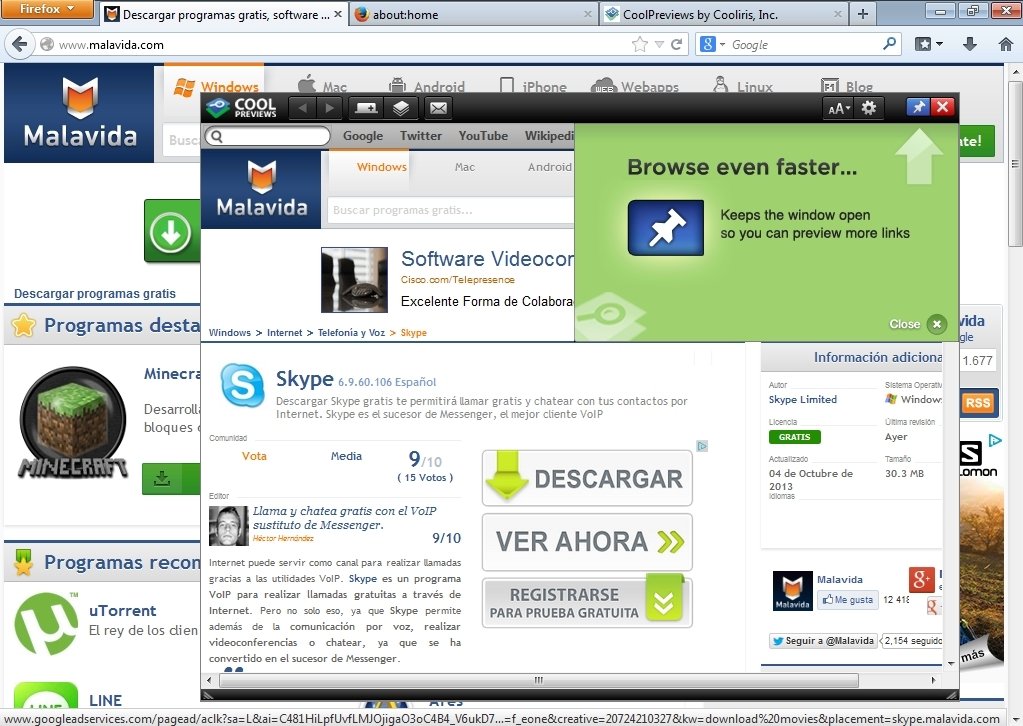Click the preview Buscar programas gratis search field
Viewport: 1023px width, 726px height.
(450, 210)
